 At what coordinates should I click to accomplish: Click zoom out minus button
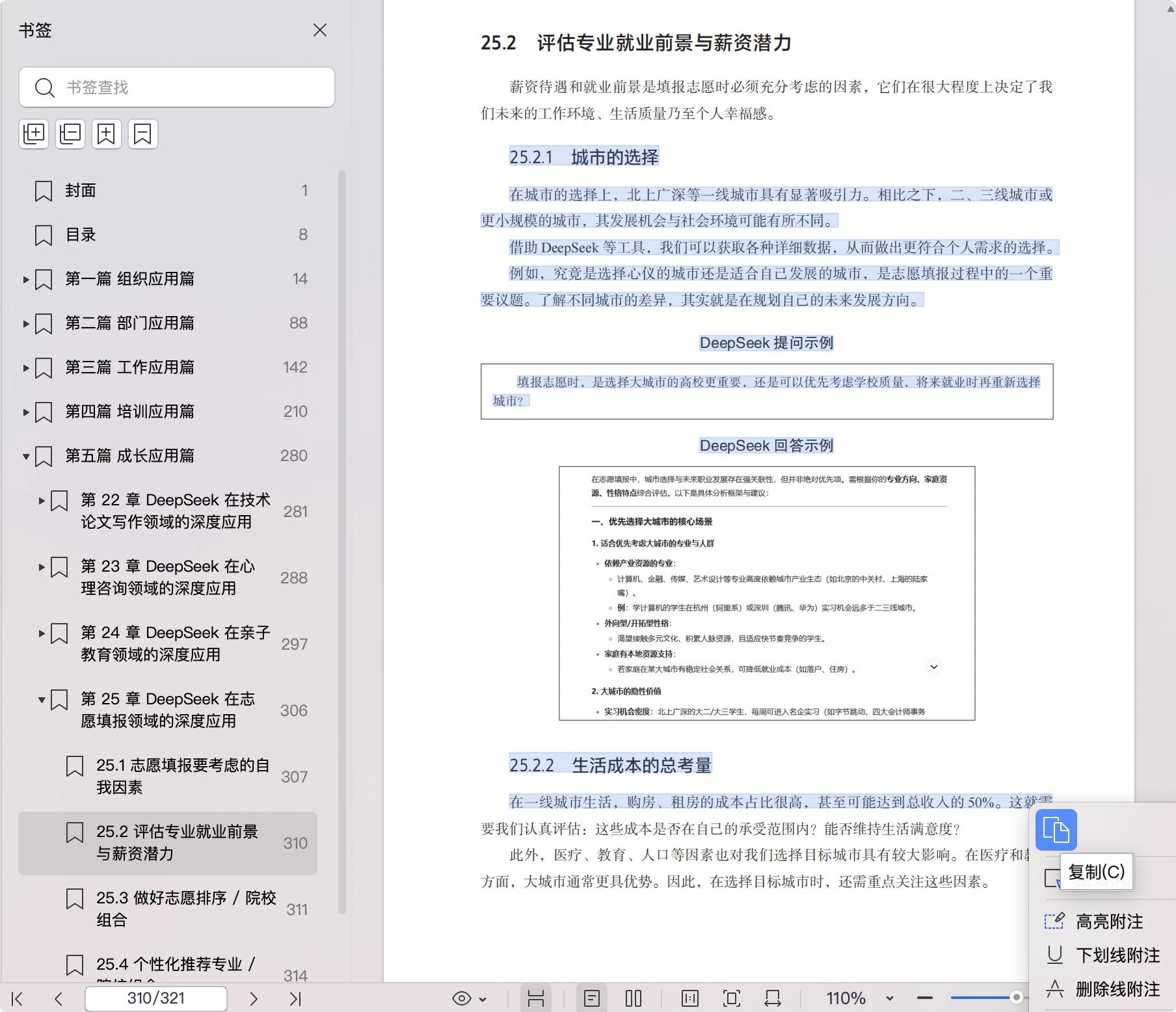(925, 998)
